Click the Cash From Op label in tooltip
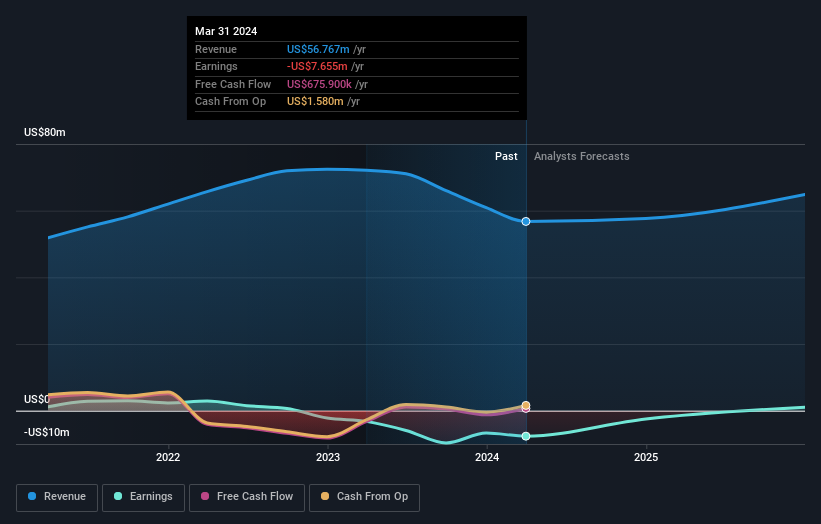 coord(230,102)
